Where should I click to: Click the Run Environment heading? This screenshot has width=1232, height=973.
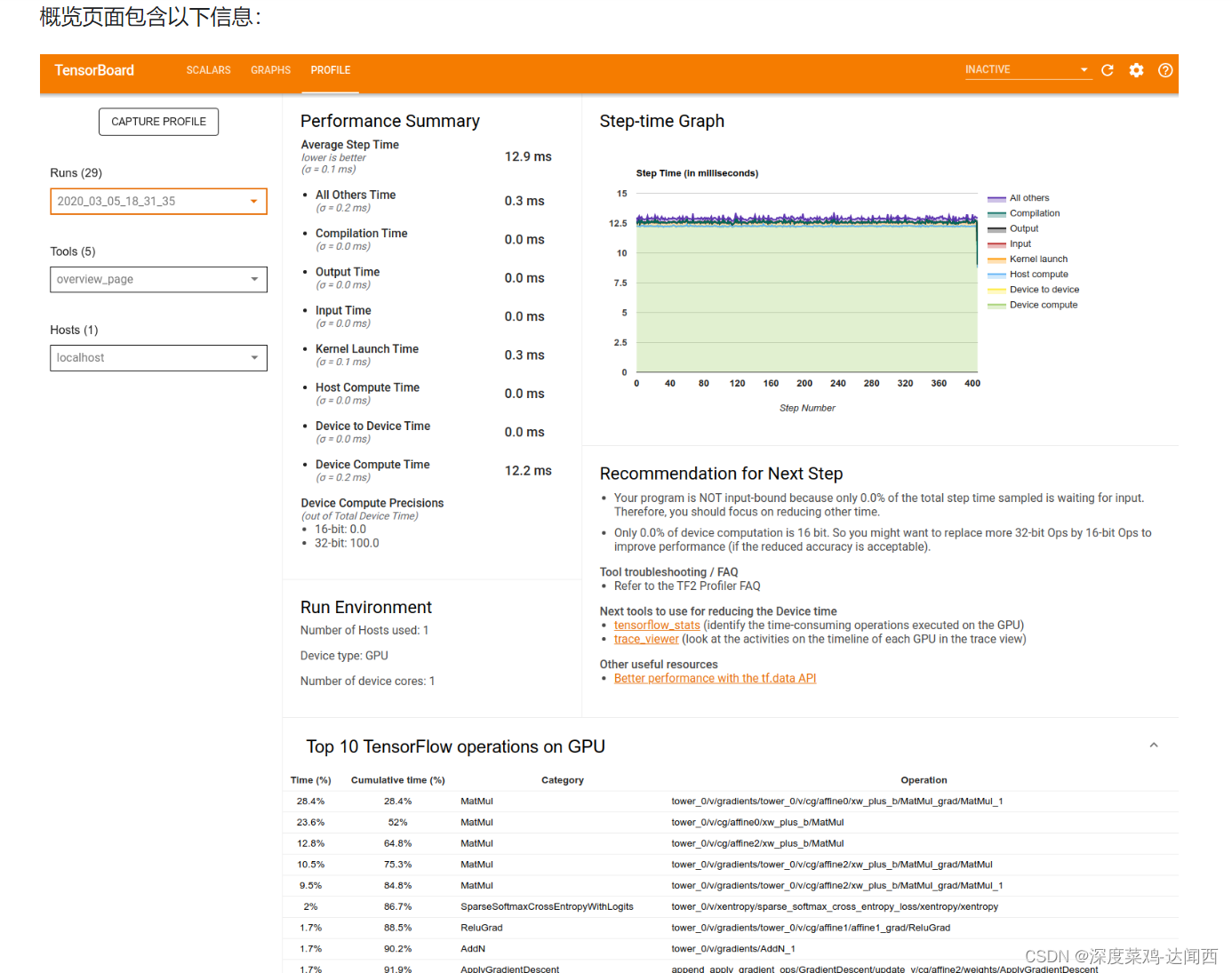pos(366,608)
